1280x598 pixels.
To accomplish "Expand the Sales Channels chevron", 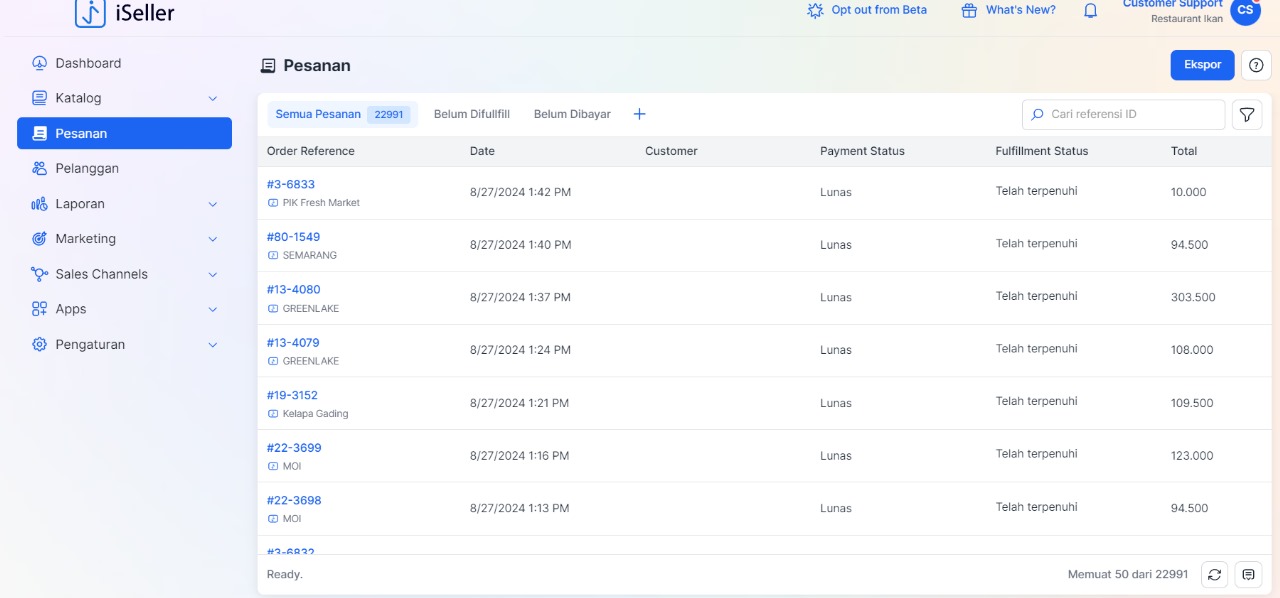I will tap(212, 274).
